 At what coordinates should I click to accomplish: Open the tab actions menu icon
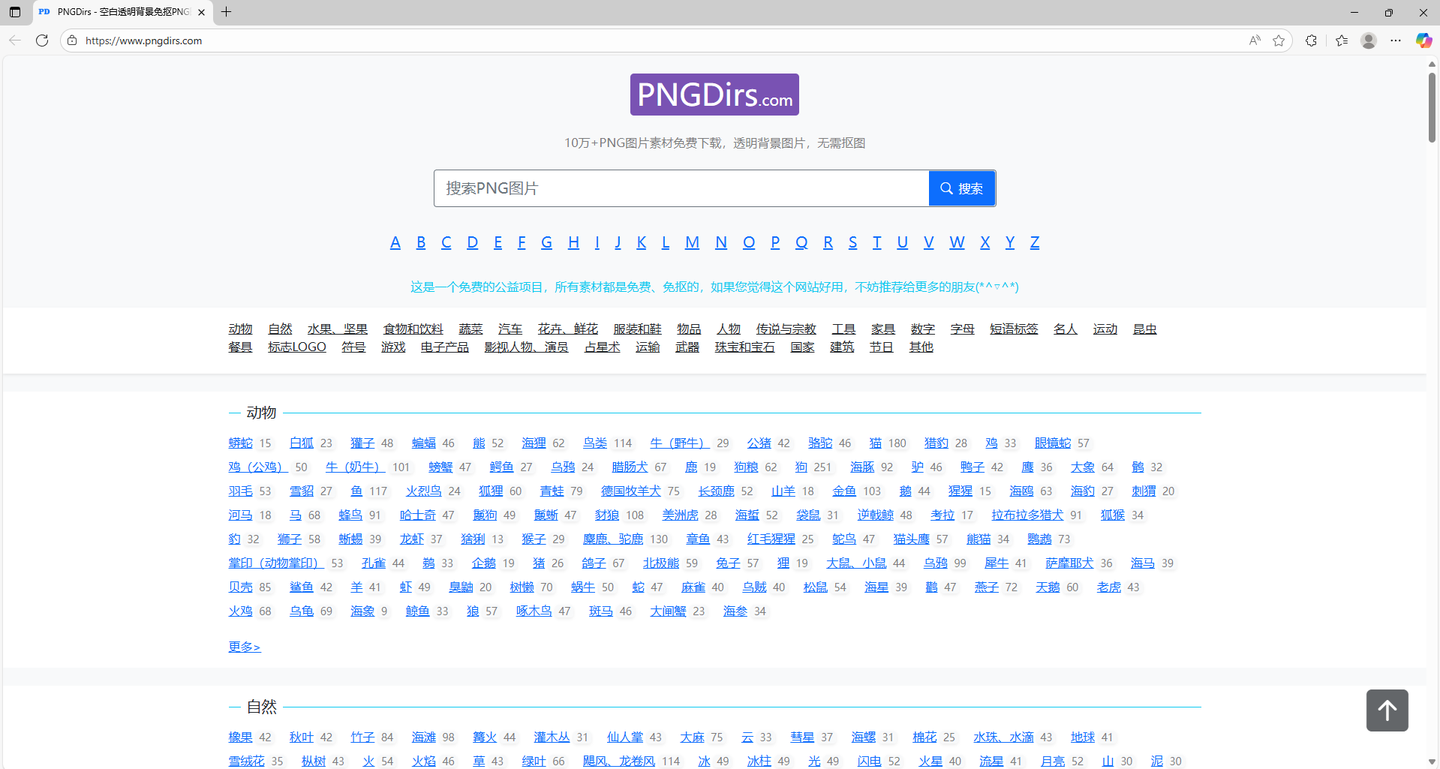click(14, 12)
